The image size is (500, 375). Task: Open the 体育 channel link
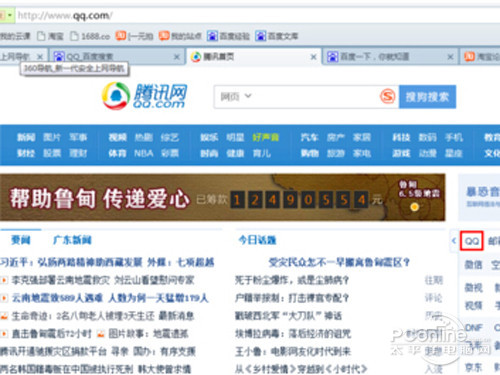[118, 153]
